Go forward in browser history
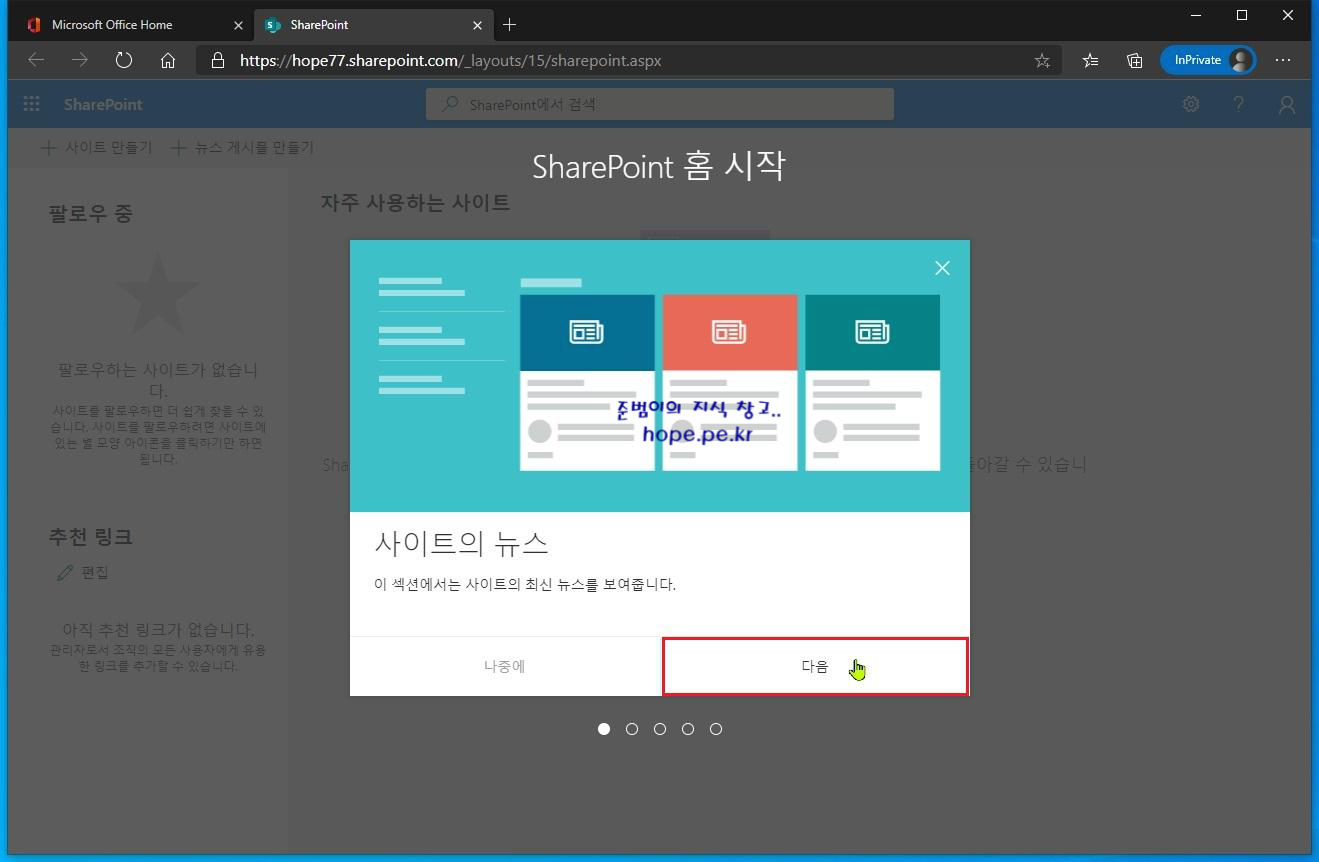 click(x=80, y=60)
